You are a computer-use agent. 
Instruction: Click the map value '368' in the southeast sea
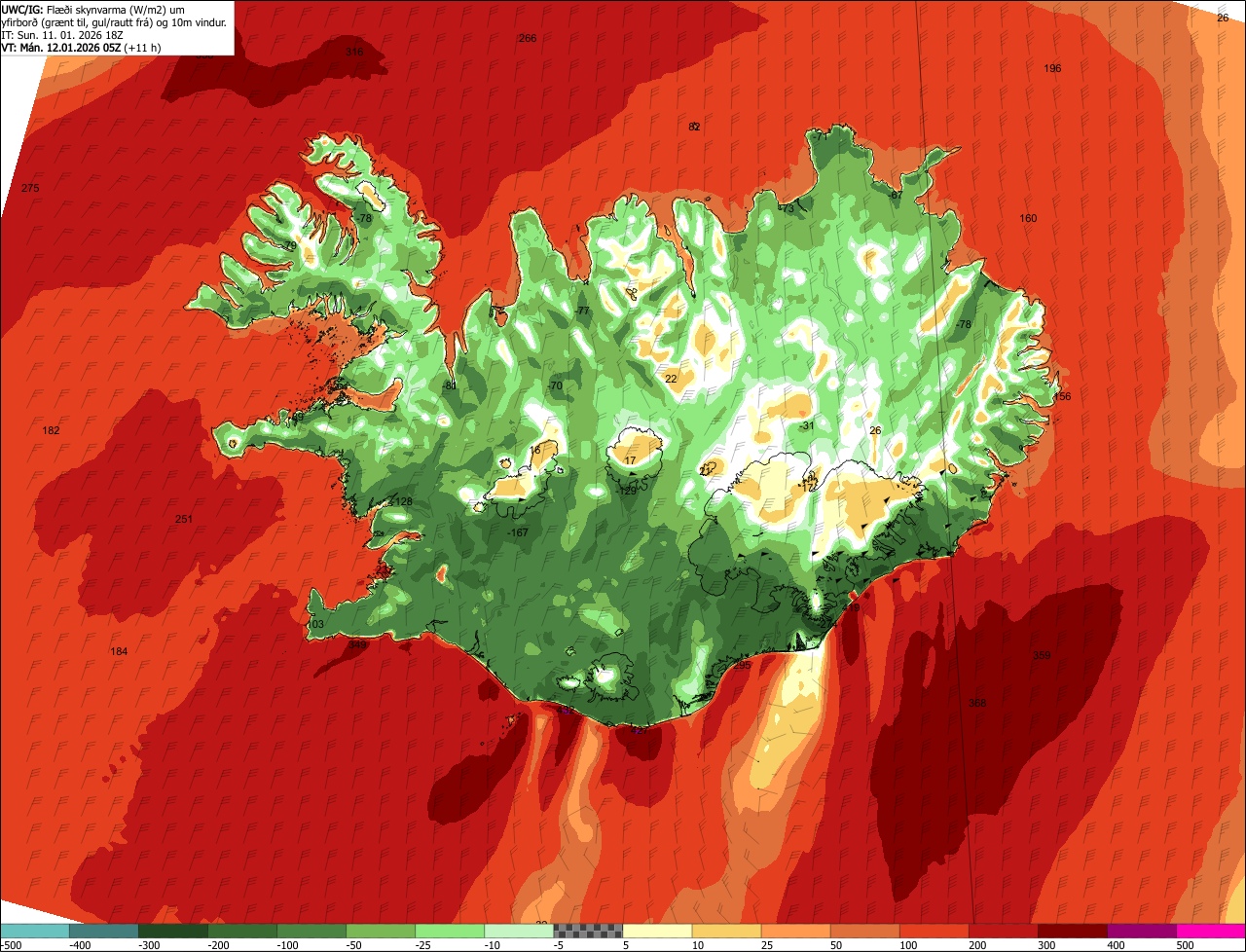pos(977,703)
